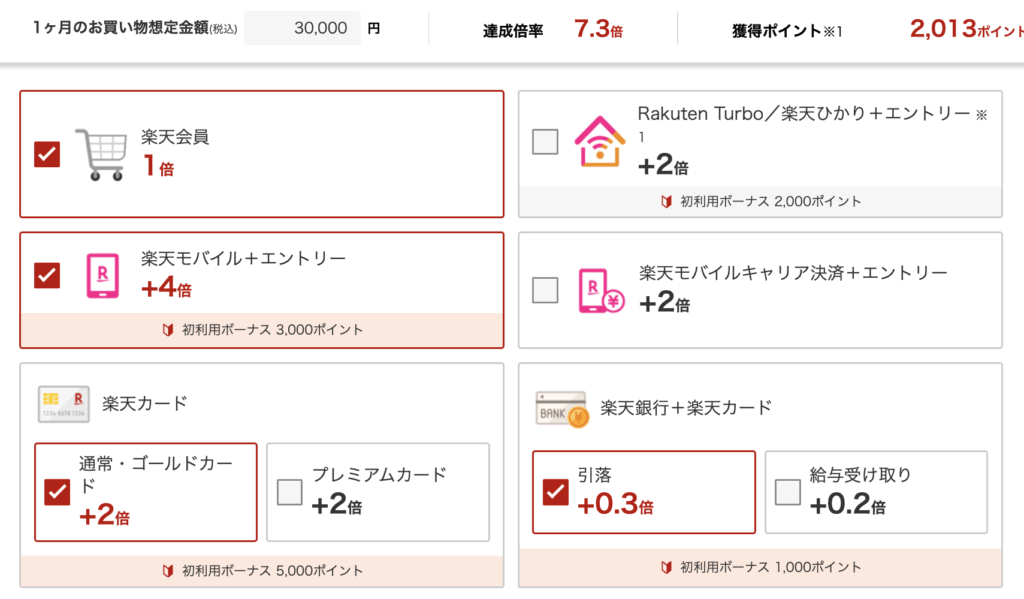Click the 楽天カード credit card icon

click(x=63, y=404)
